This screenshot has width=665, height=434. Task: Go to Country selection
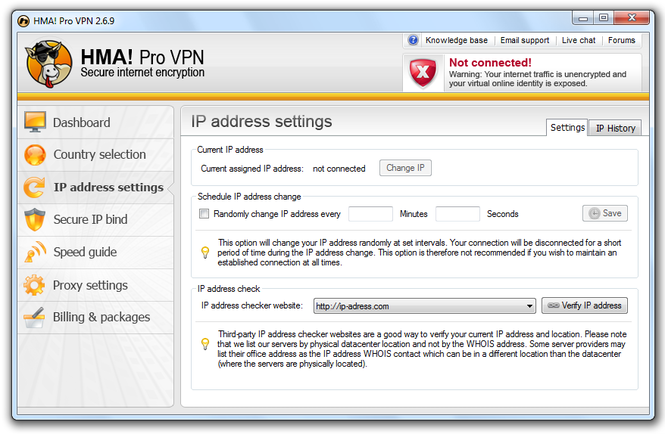click(96, 155)
